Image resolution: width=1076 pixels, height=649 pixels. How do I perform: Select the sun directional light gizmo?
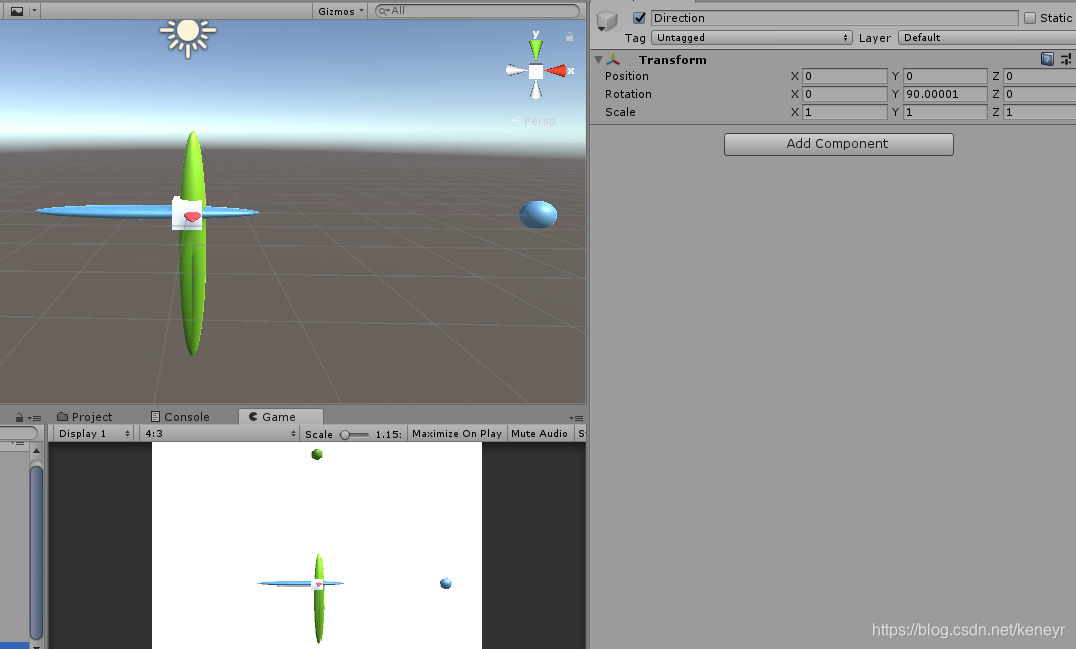187,34
